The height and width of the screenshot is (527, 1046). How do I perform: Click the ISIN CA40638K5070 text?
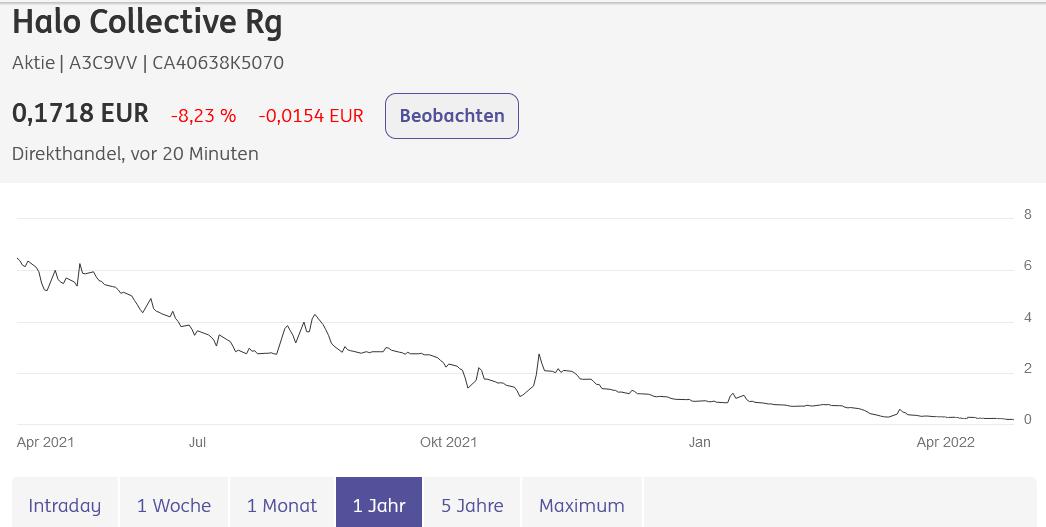(x=218, y=63)
